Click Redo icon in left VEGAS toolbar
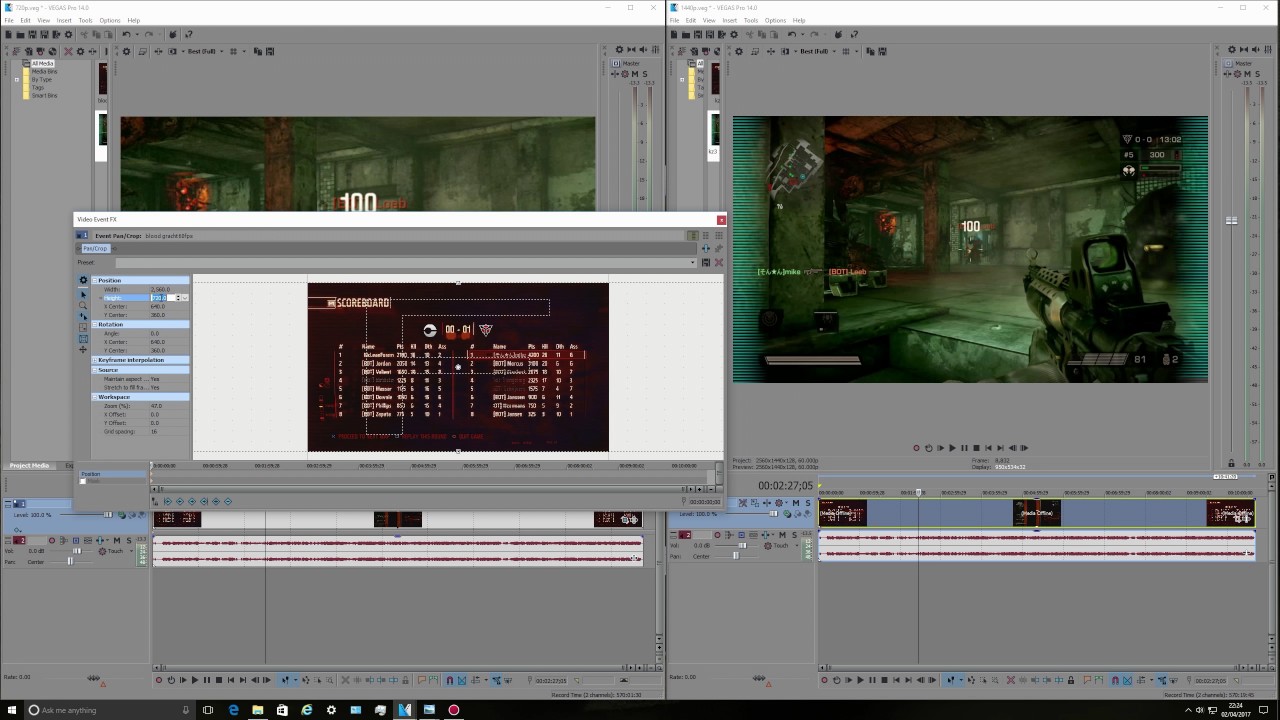This screenshot has height=720, width=1280. (149, 35)
